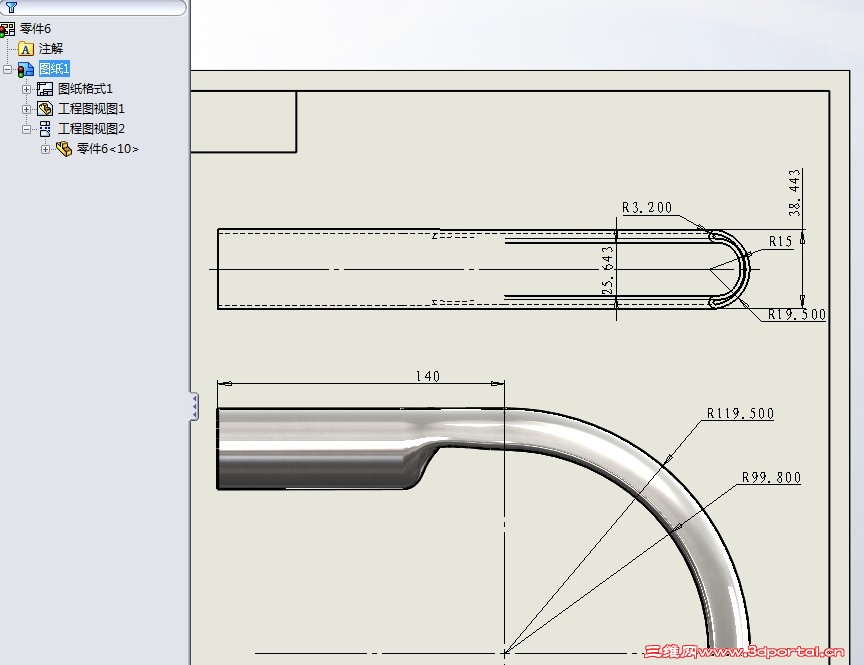Select the 零件6 root drawing icon
The image size is (864, 665).
pyautogui.click(x=7, y=29)
